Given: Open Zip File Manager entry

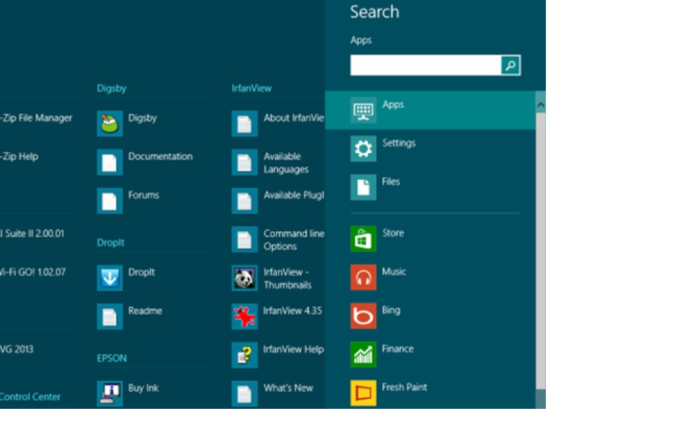Looking at the screenshot, I should click(36, 118).
